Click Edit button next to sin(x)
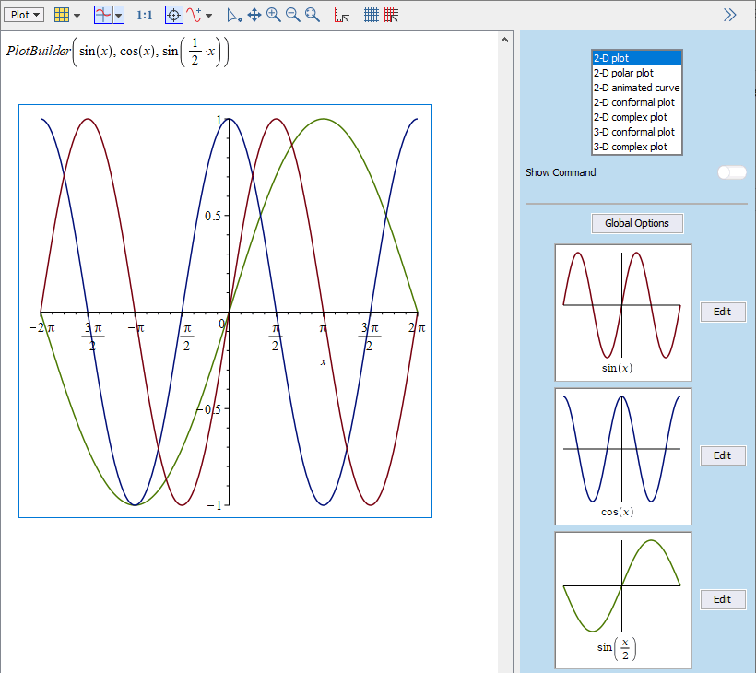756x673 pixels. point(722,312)
